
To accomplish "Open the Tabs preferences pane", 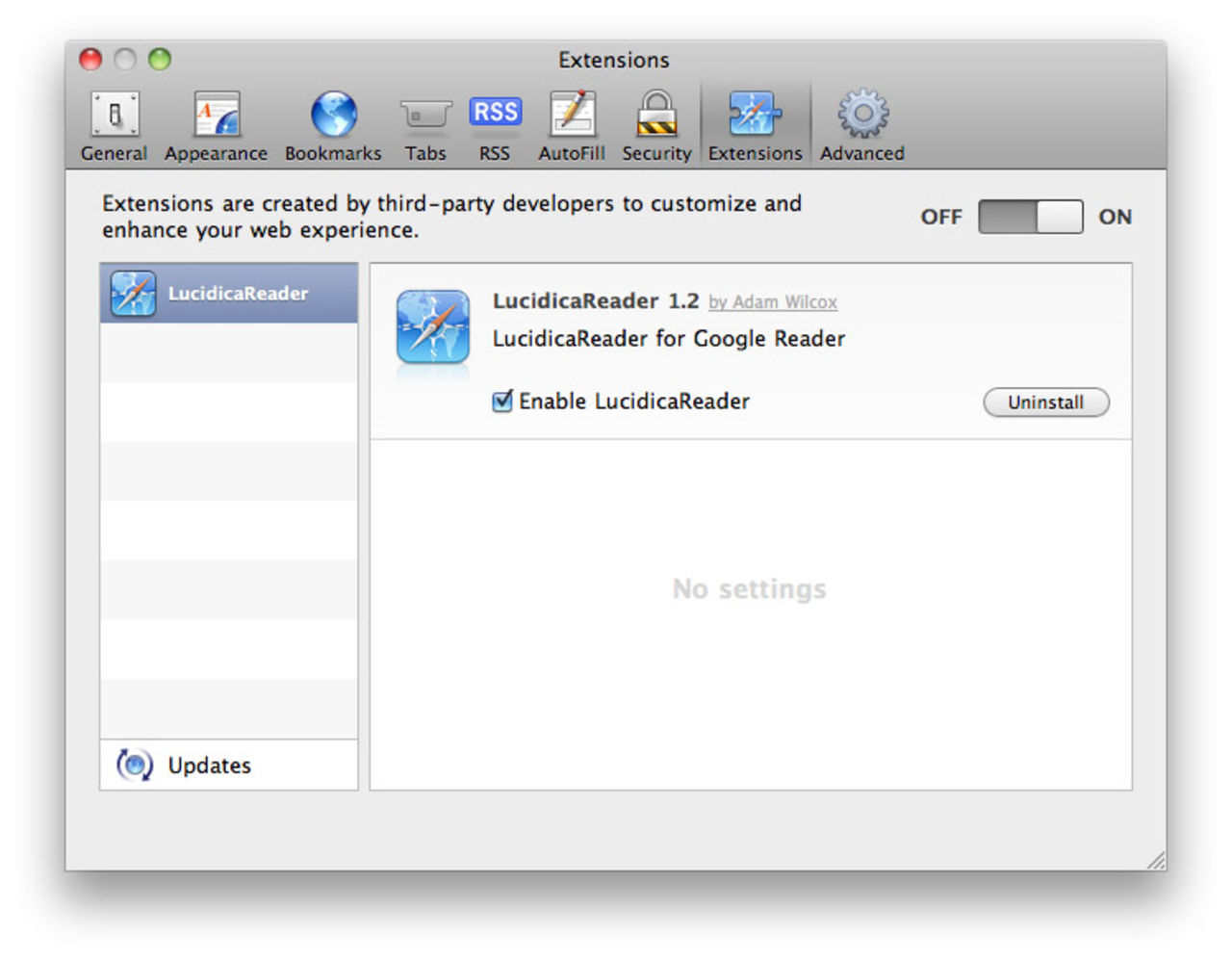I will pos(425,126).
